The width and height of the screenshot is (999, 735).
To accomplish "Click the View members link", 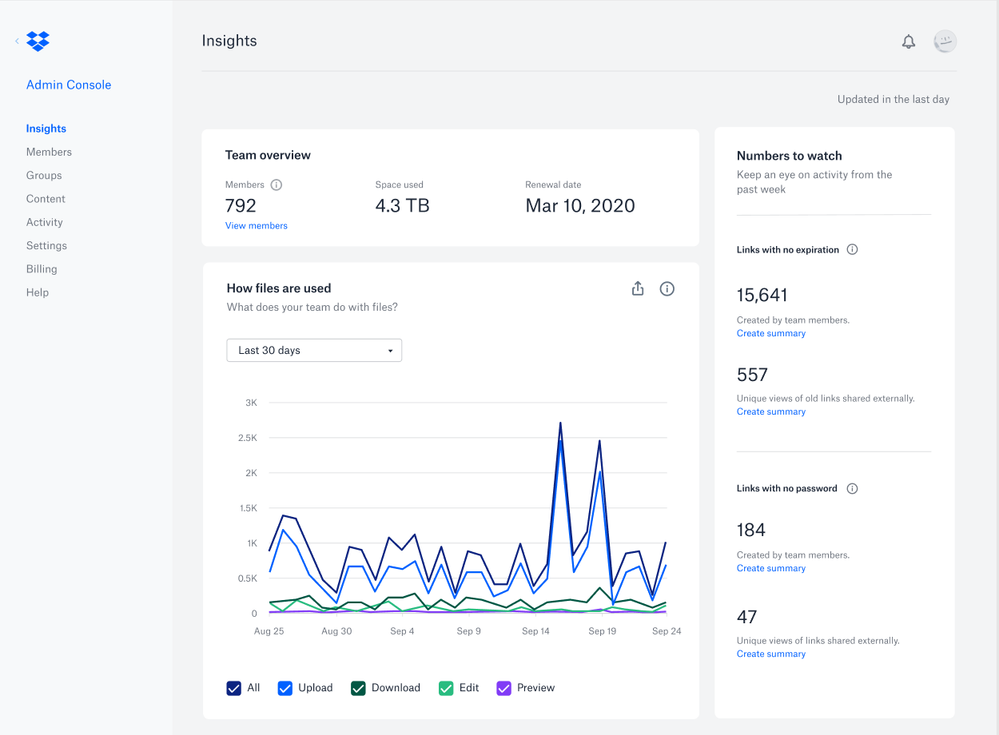I will (256, 226).
